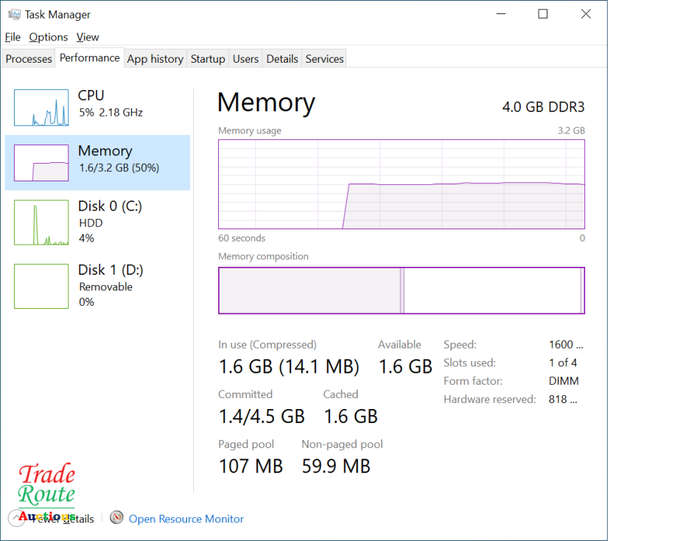This screenshot has width=700, height=541.
Task: Click the Open Resource Monitor link
Action: pos(186,519)
